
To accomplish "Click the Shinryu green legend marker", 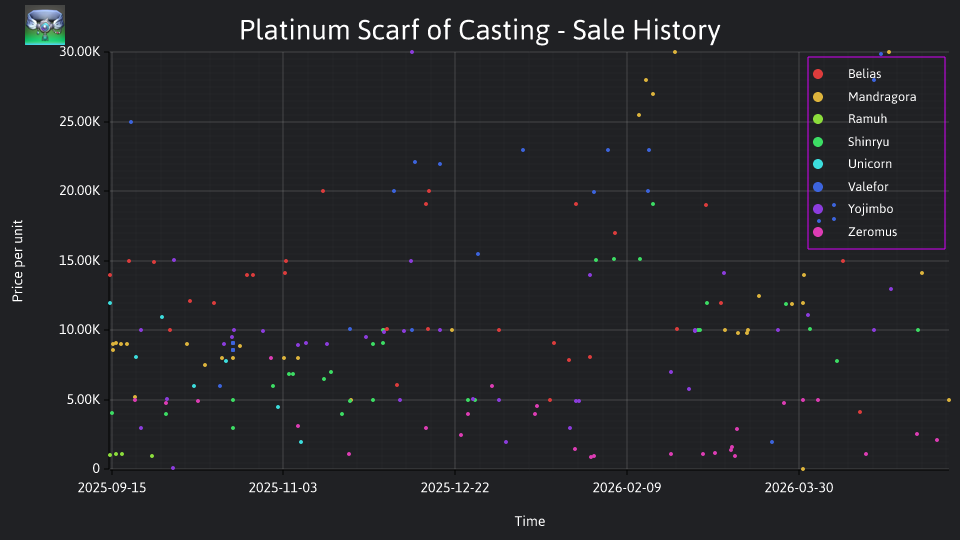I will pyautogui.click(x=818, y=142).
